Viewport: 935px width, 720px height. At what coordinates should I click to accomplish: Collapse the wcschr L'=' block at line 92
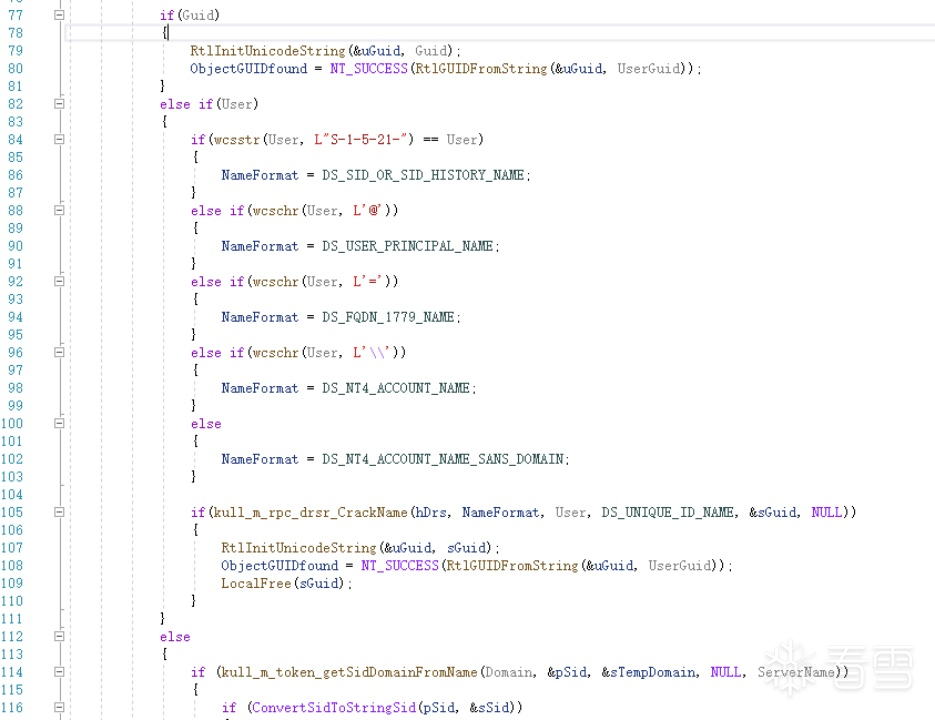59,281
